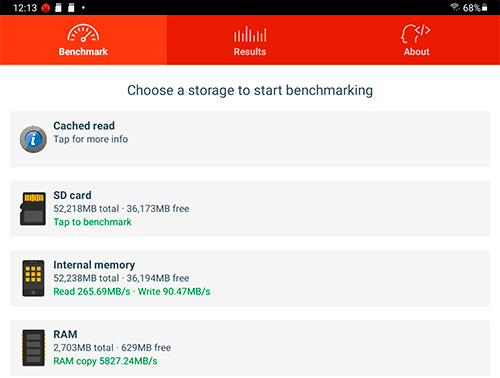This screenshot has height=378, width=500.
Task: Tap the Internal memory phone icon
Action: (x=33, y=278)
